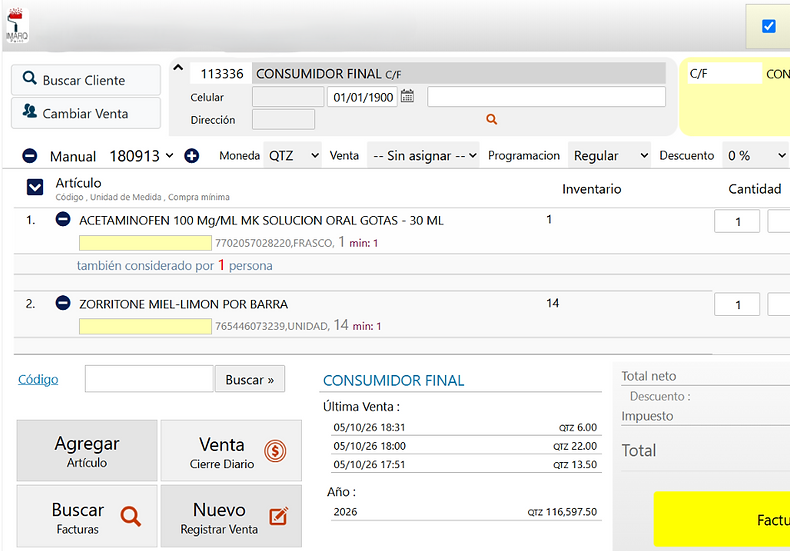Click Nuevo Registrar Venta button
The height and width of the screenshot is (551, 790).
tap(231, 516)
